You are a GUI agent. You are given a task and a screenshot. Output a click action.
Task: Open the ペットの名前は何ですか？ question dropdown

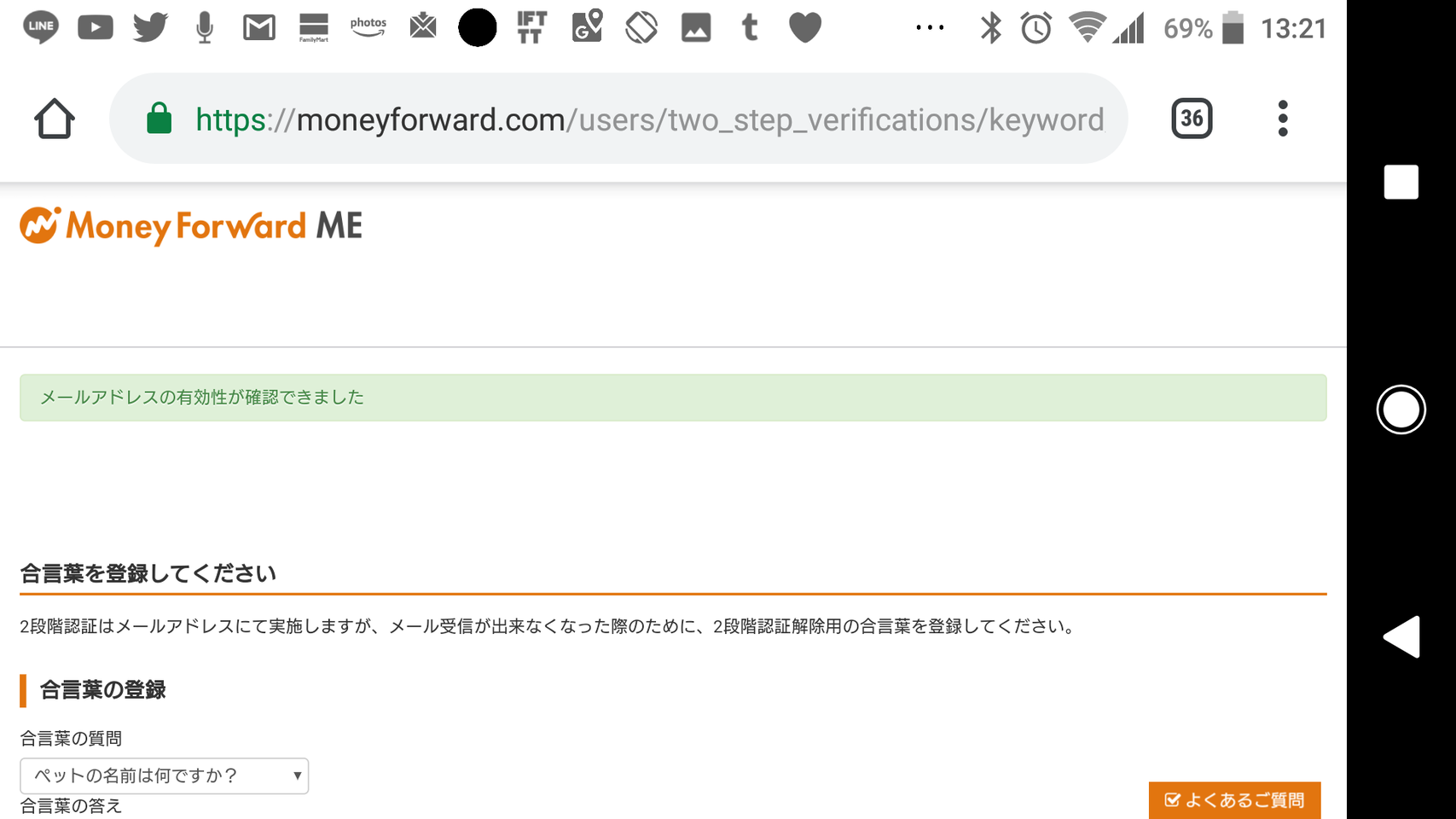click(165, 776)
